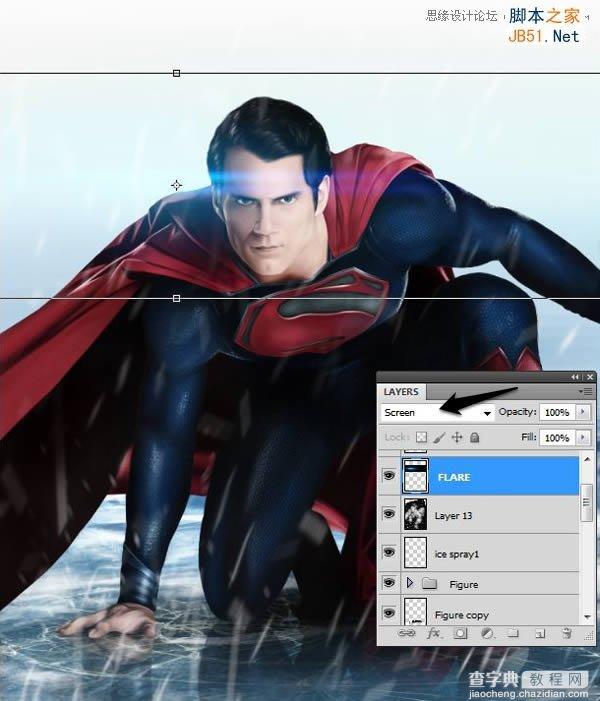The height and width of the screenshot is (701, 600).
Task: Open the Screen blend mode dropdown
Action: 438,413
